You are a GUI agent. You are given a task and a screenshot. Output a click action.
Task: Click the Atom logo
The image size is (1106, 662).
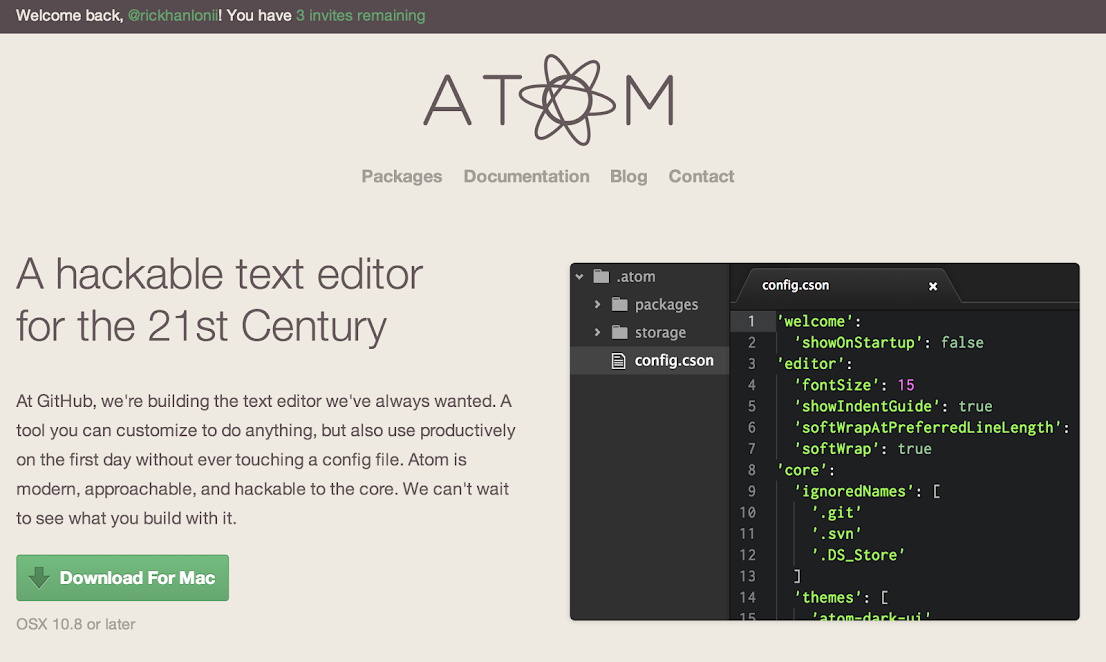coord(549,100)
